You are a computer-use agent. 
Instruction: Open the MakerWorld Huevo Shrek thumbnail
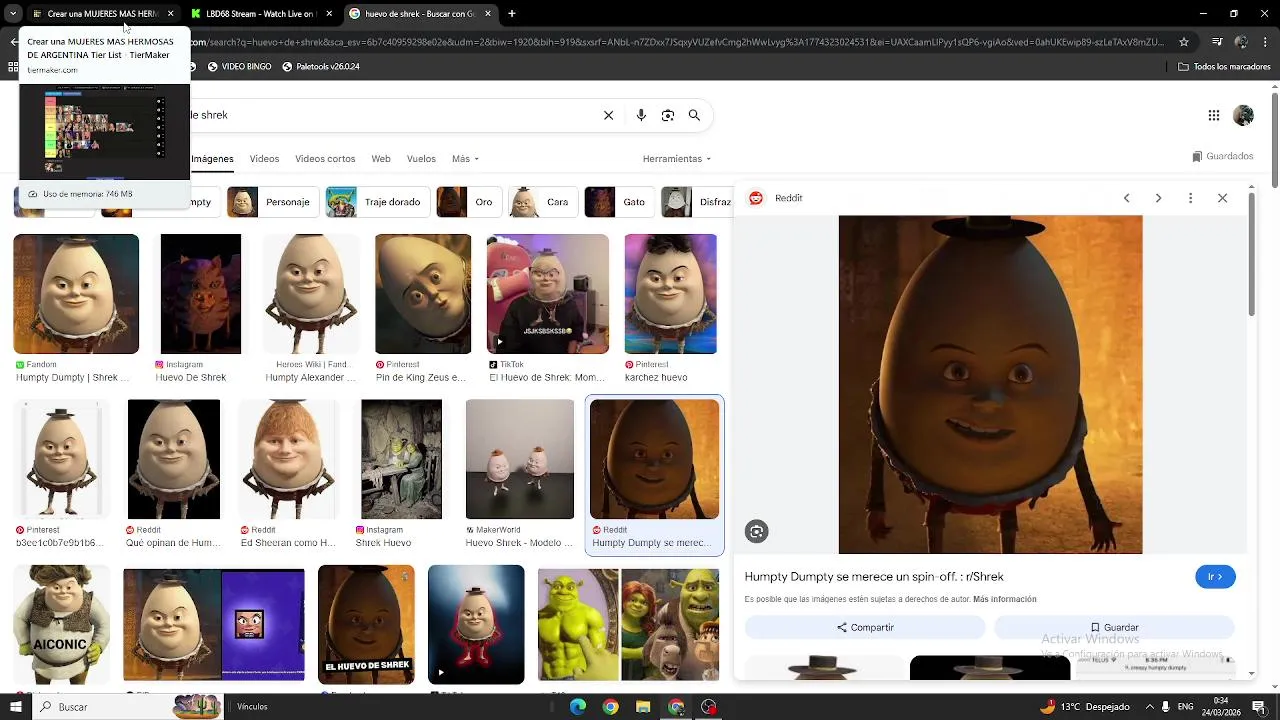[520, 460]
